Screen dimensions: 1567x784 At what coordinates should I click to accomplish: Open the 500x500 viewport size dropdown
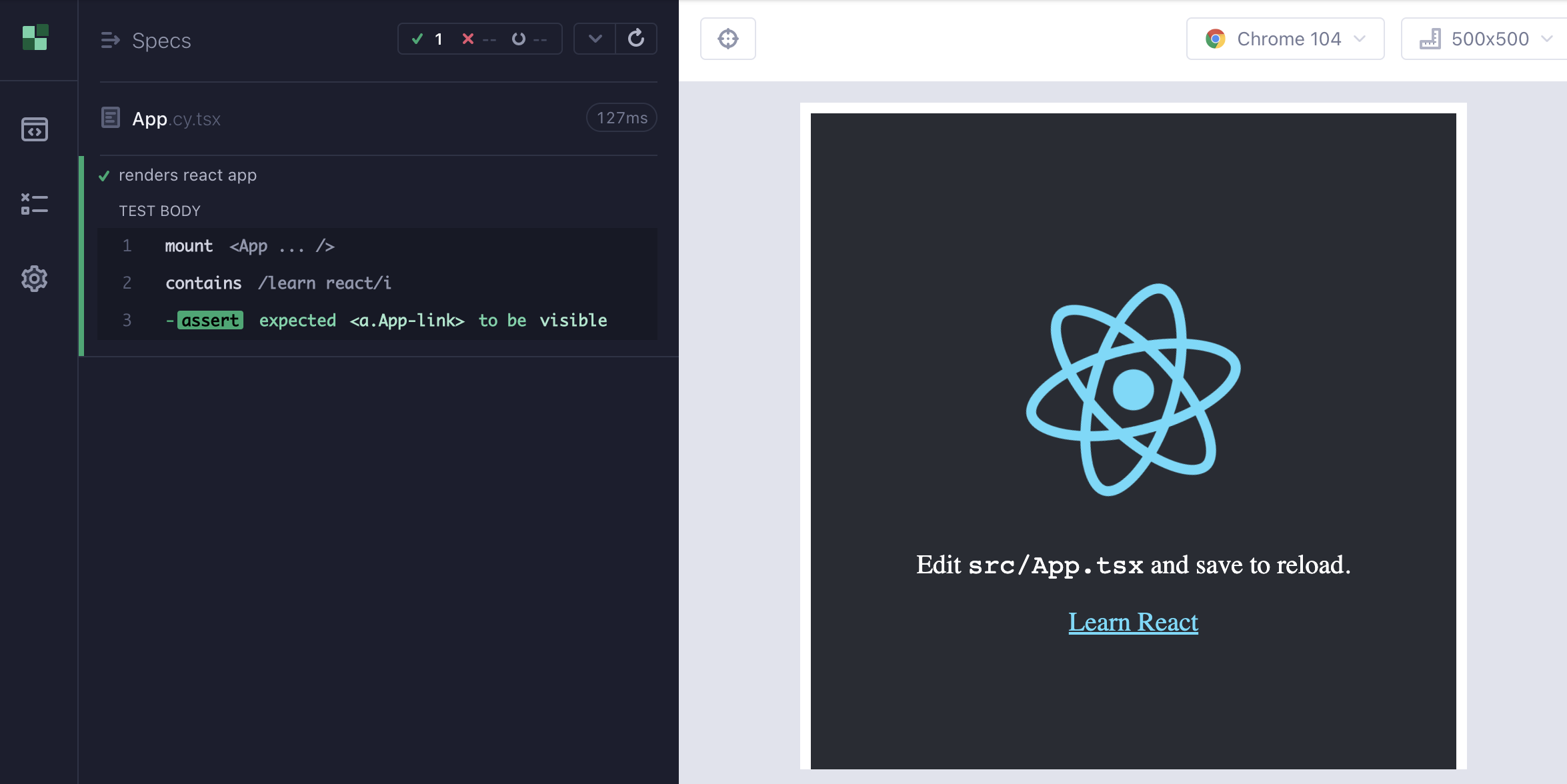click(x=1485, y=39)
